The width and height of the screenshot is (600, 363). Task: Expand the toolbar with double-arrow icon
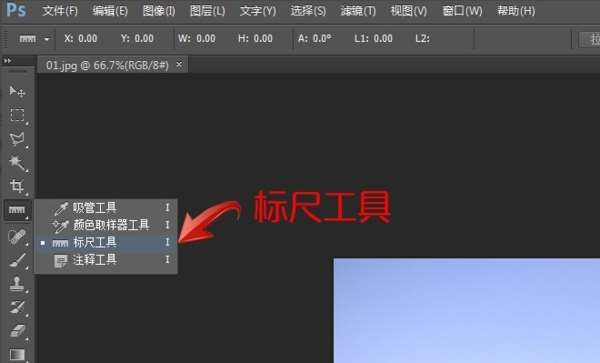coord(7,60)
